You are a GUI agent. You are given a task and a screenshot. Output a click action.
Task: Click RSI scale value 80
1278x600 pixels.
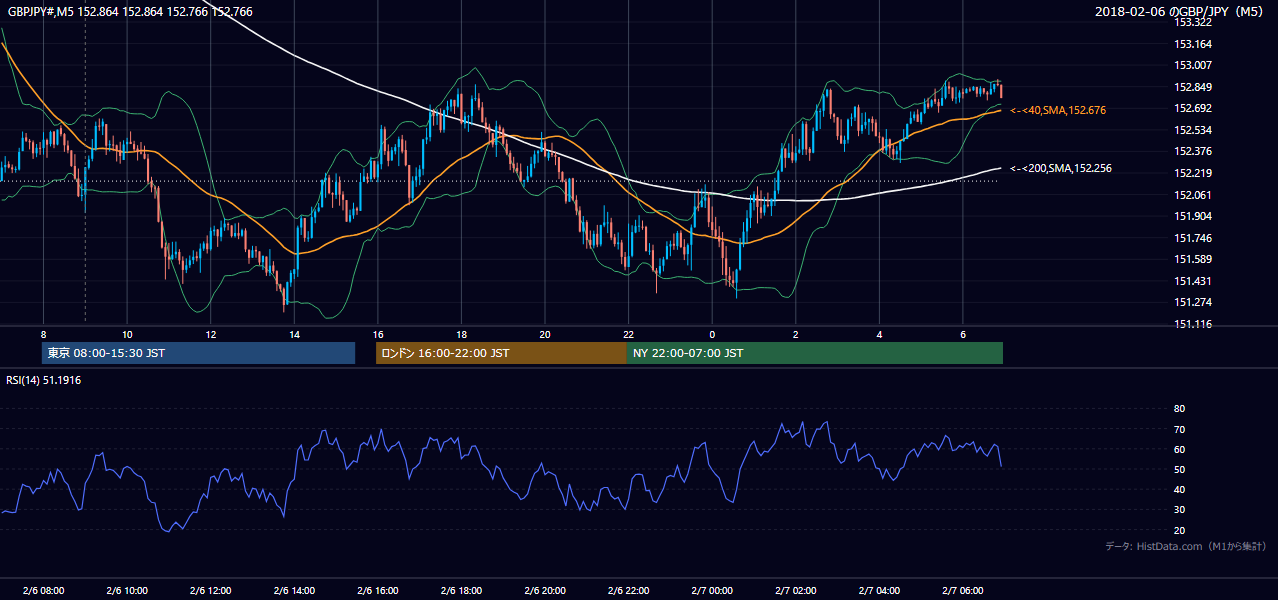coord(1180,409)
